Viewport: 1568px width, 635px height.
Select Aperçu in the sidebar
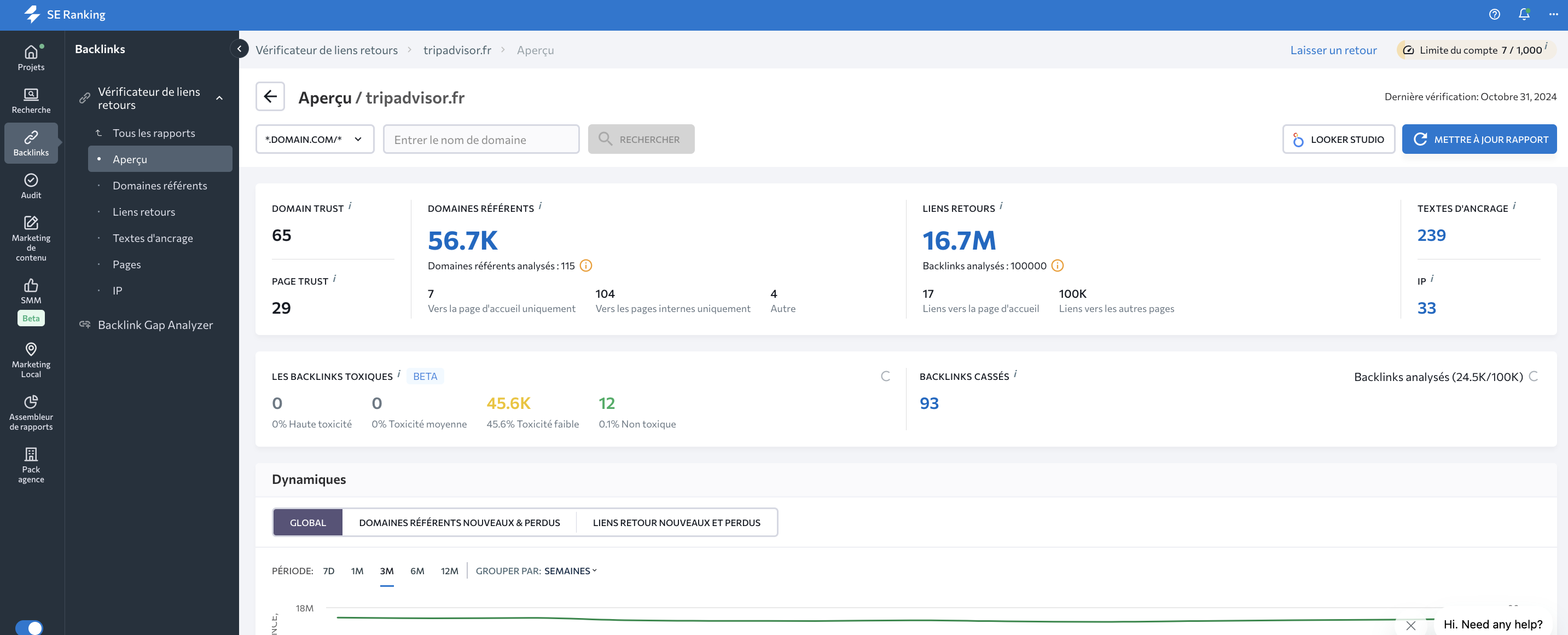(x=160, y=159)
